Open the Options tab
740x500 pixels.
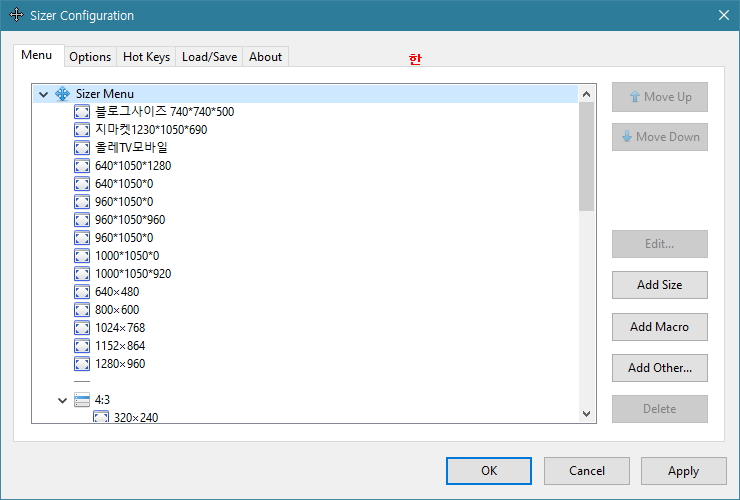90,57
